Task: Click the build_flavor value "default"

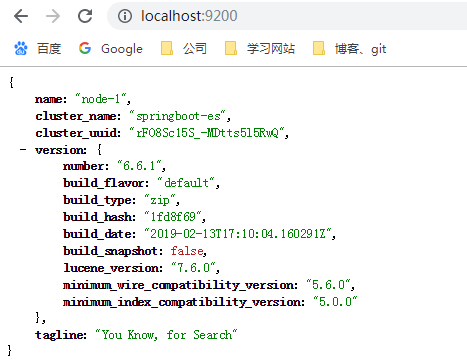Action: [187, 183]
